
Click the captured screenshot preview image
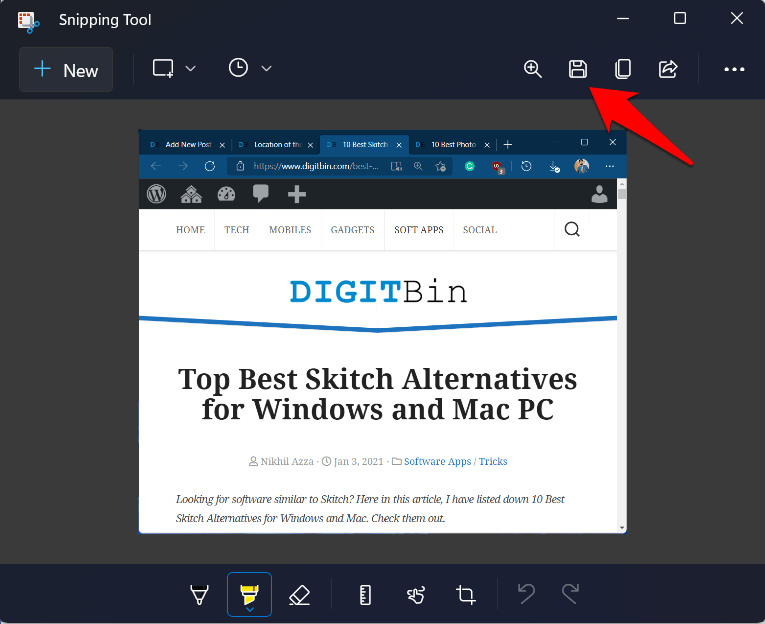pos(382,331)
